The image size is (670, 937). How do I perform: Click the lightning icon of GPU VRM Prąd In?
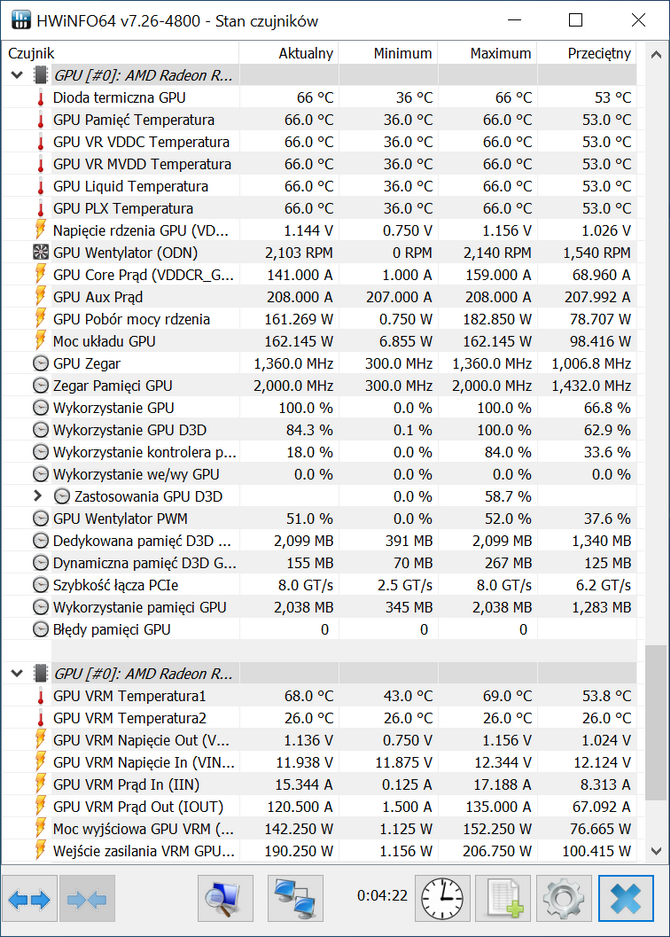(x=41, y=784)
